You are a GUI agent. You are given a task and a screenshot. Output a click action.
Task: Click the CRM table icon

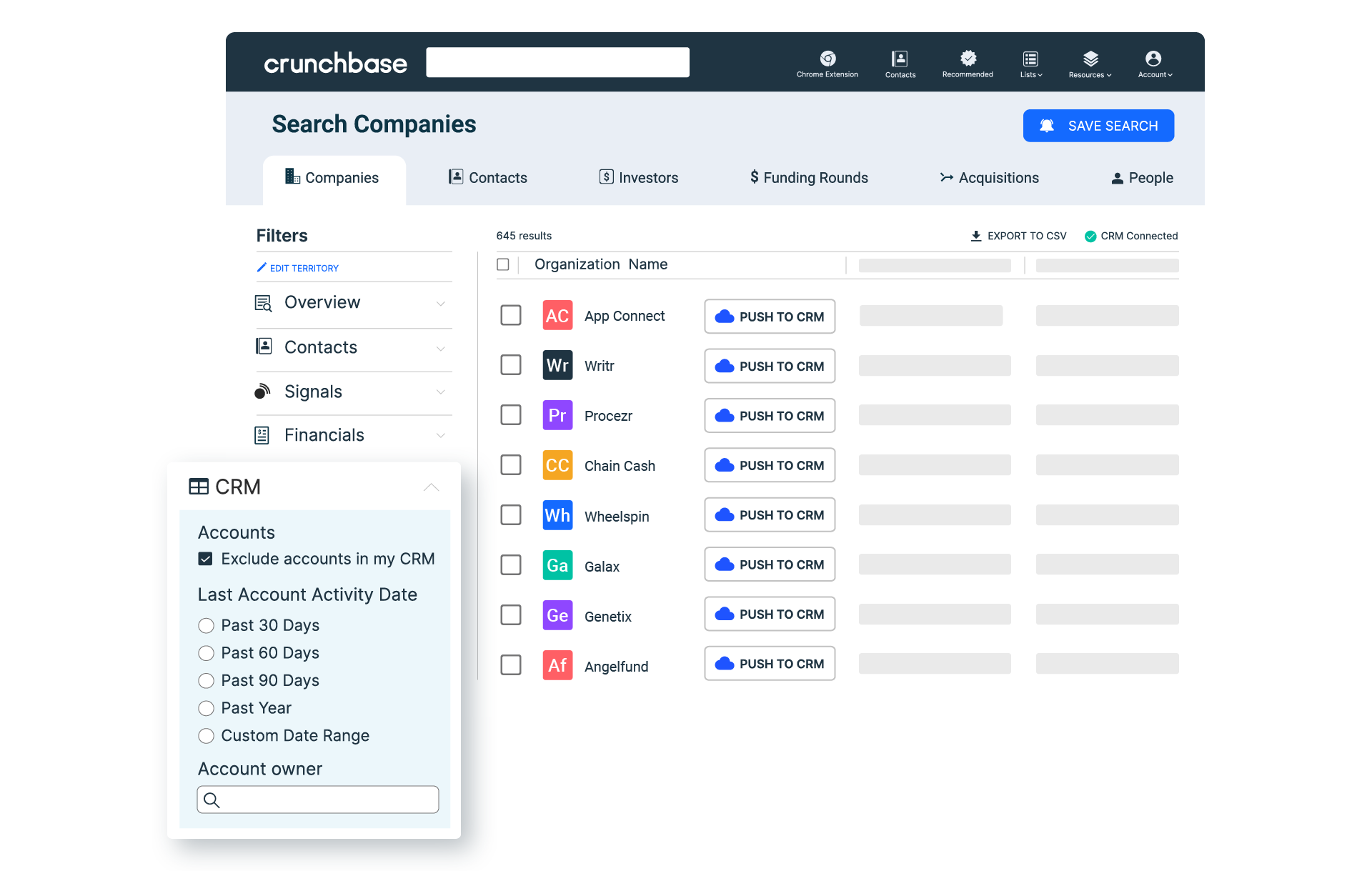tap(199, 487)
